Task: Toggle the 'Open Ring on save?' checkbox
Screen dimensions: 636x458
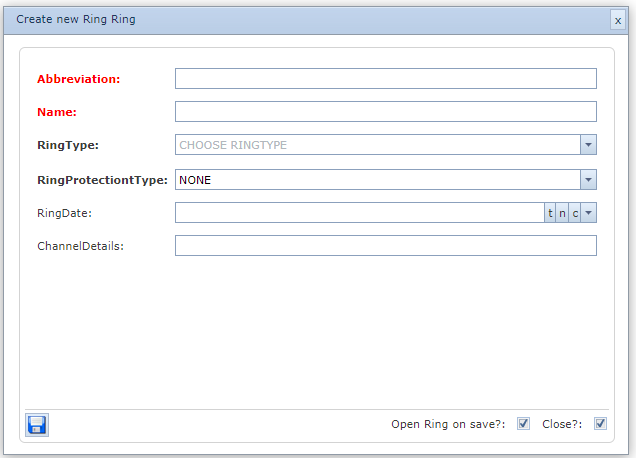Action: point(523,424)
